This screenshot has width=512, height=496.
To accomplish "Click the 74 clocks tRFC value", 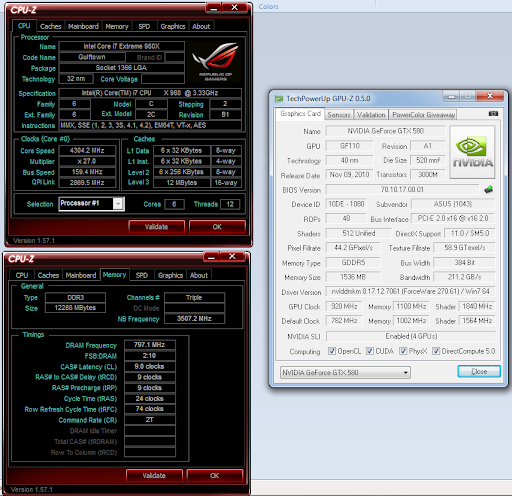I will point(150,409).
